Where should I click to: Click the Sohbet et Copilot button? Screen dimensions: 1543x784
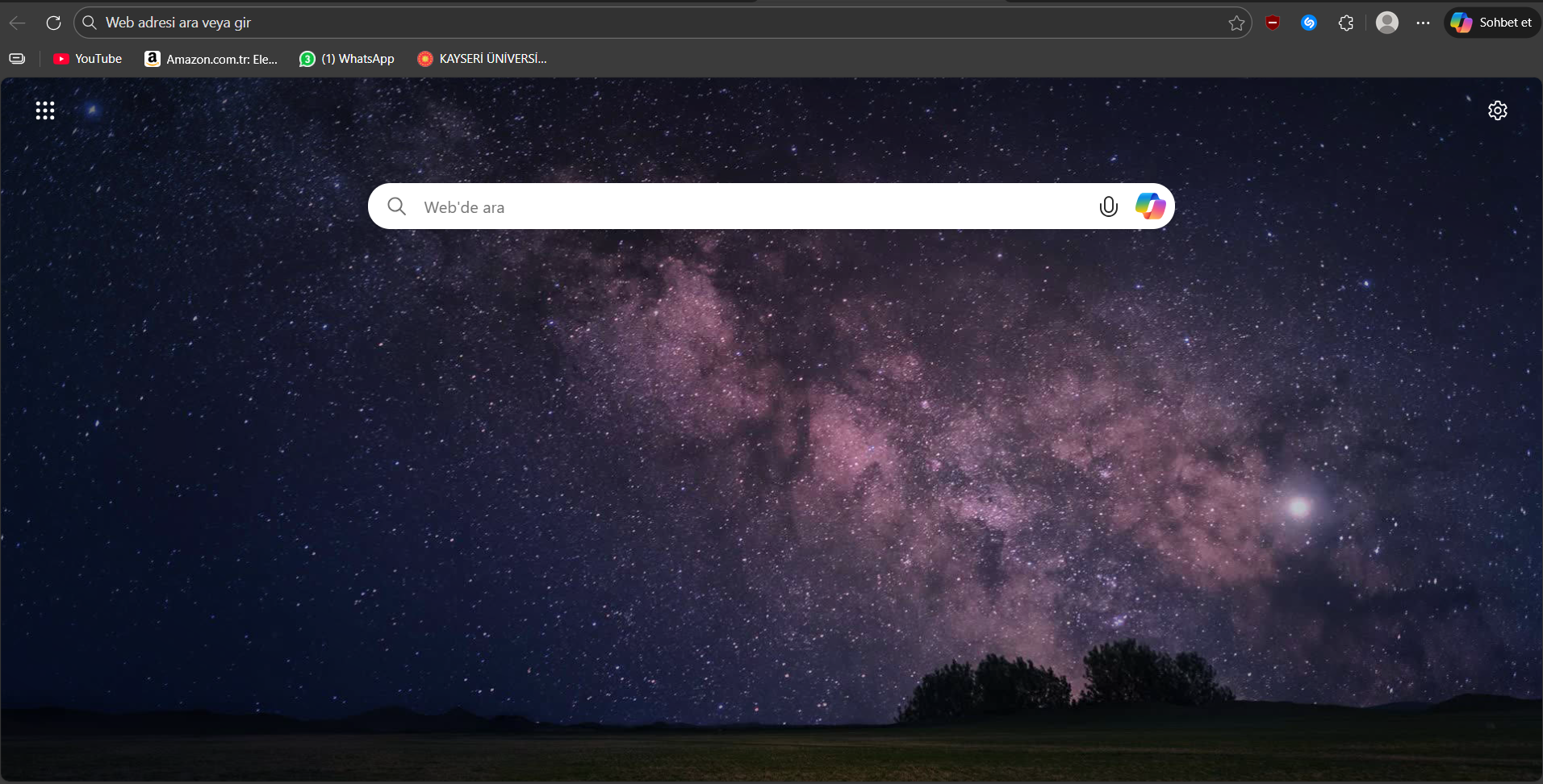coord(1491,23)
